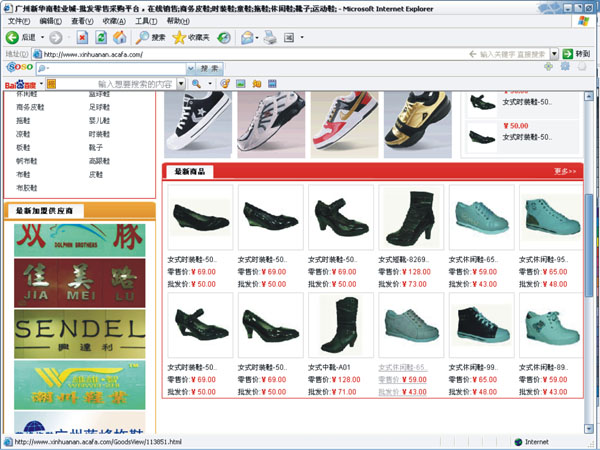Viewport: 600px width, 450px height.
Task: Click the green plus icon on SOSO toolbar
Action: [549, 67]
